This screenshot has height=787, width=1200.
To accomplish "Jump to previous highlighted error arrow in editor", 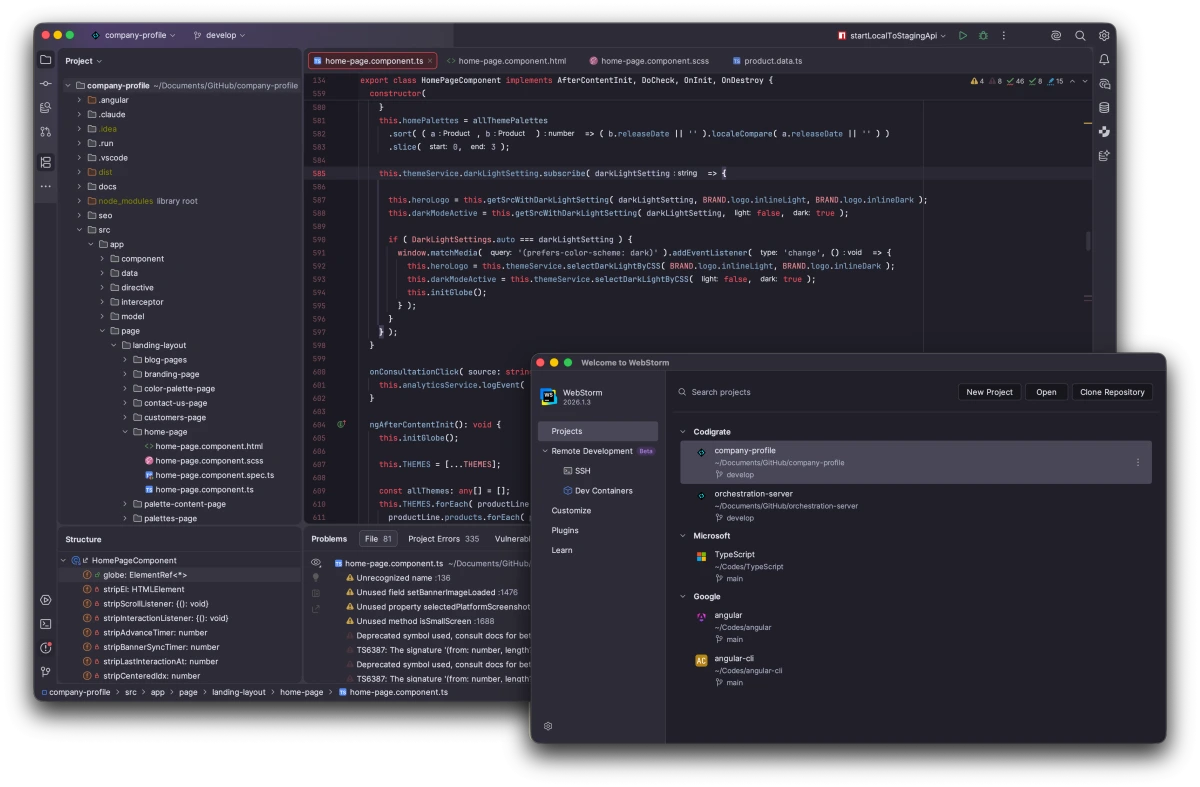I will [x=1072, y=81].
